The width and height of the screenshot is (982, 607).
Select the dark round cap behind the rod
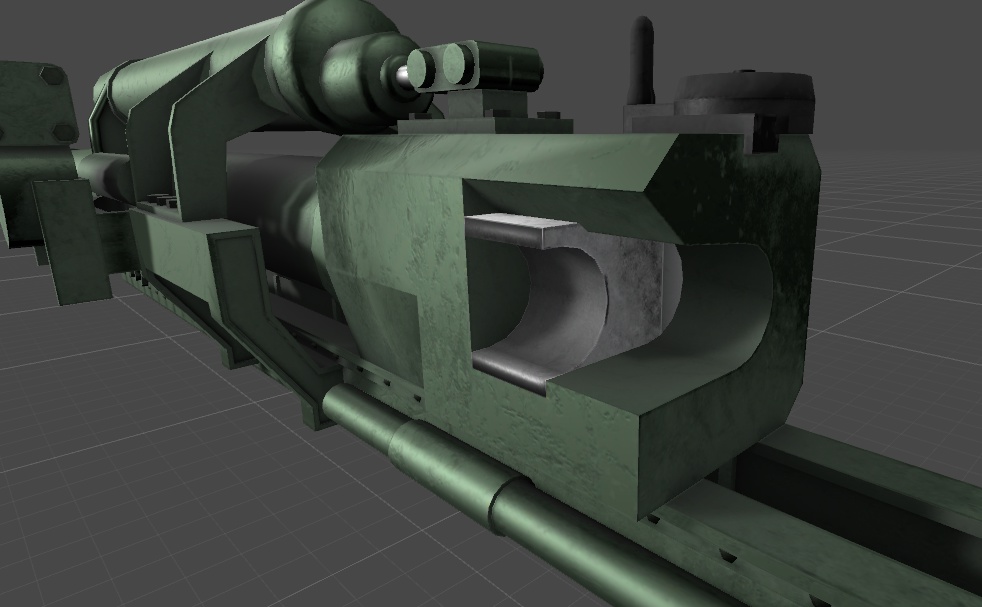click(747, 94)
